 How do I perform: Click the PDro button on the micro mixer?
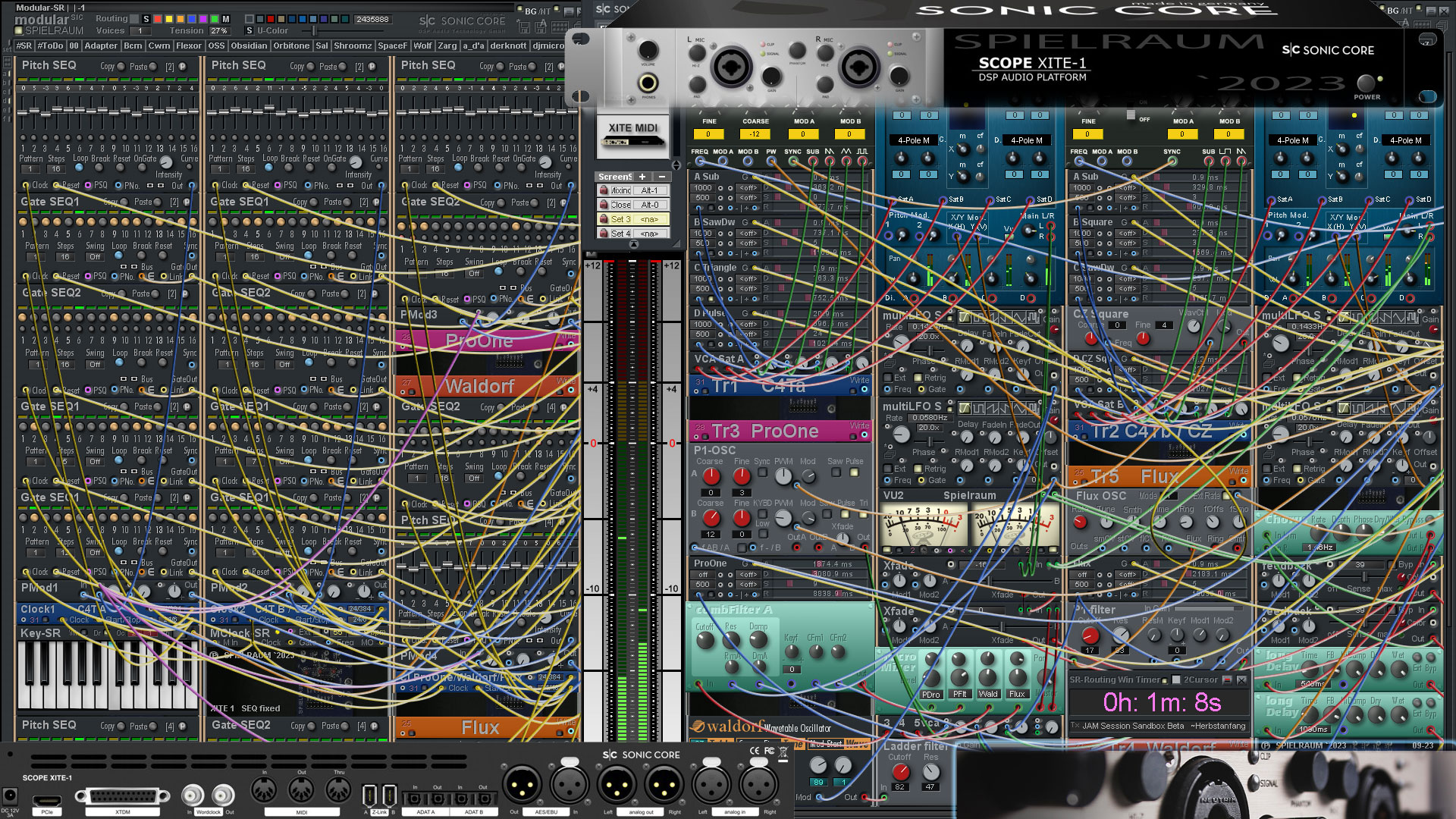coord(931,695)
